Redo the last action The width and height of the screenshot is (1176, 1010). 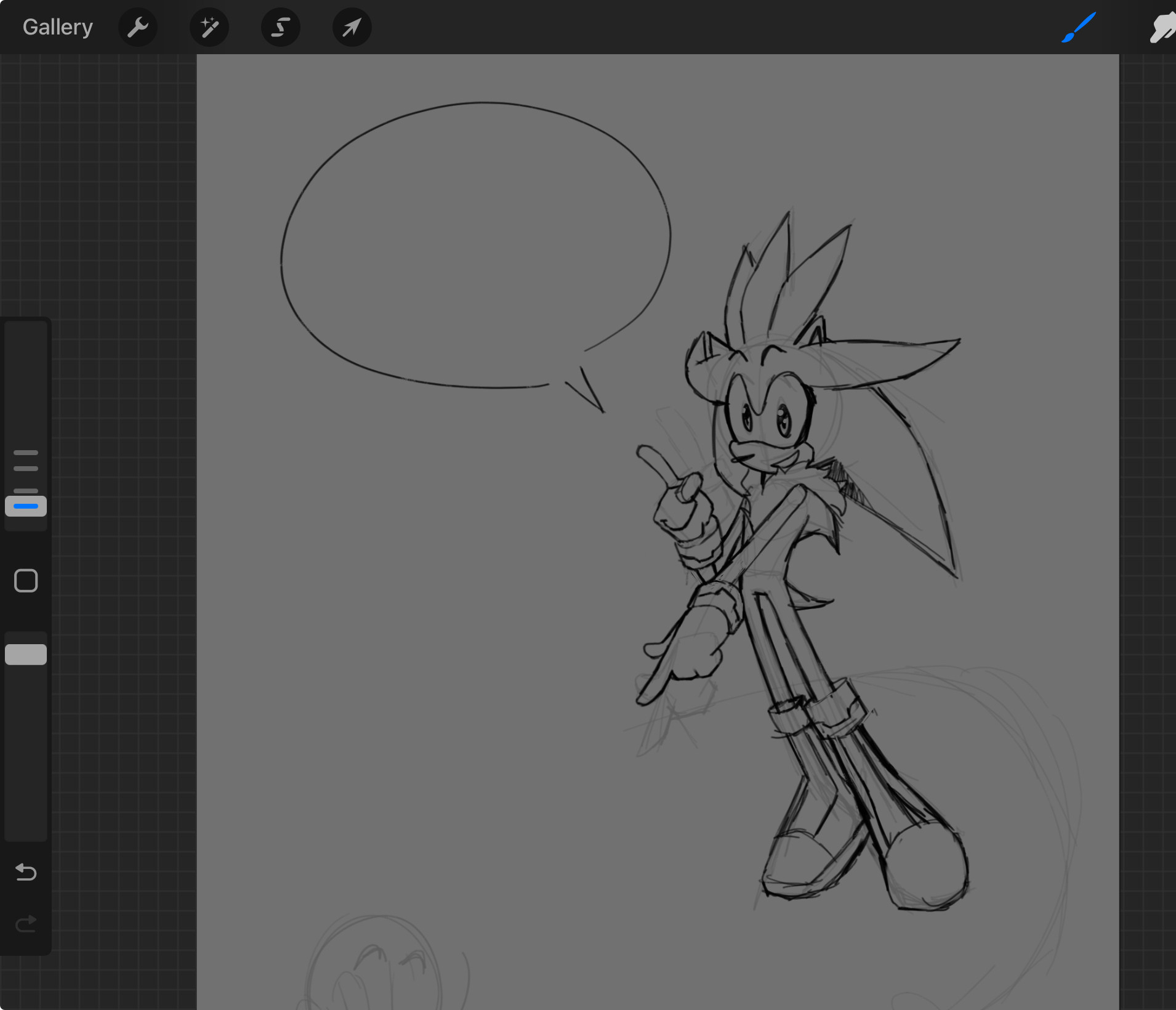coord(26,924)
